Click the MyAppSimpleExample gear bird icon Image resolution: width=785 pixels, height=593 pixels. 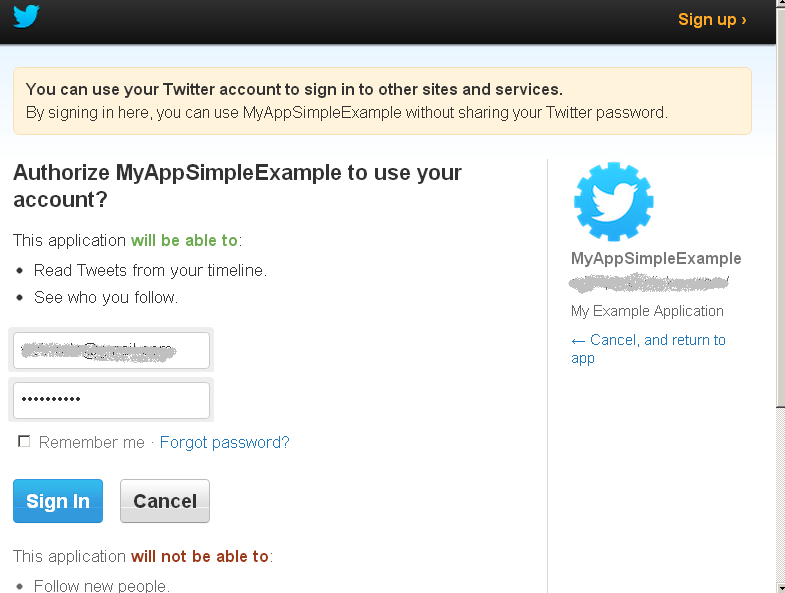coord(613,202)
